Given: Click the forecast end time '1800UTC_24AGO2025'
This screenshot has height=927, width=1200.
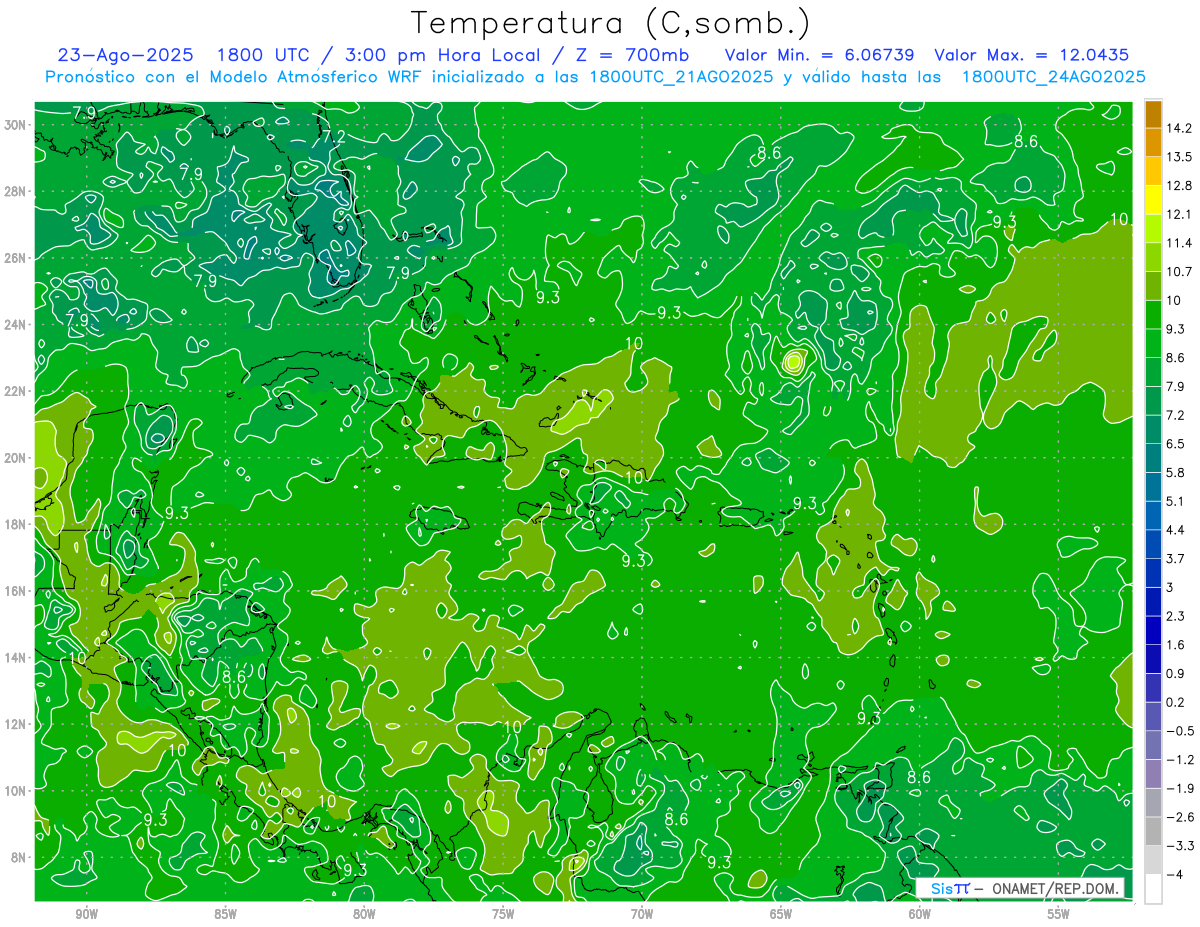Looking at the screenshot, I should click(x=1053, y=76).
